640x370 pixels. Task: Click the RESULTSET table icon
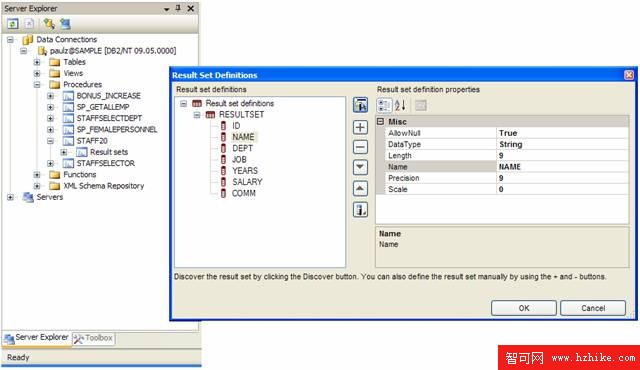click(210, 115)
